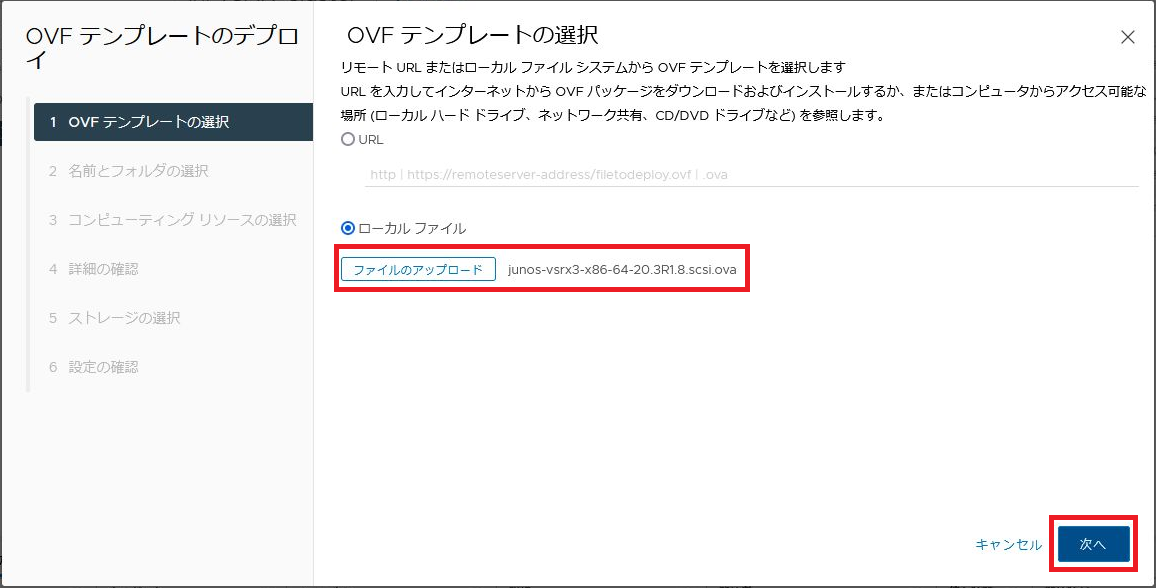Click the ローカル ファイル label text

click(412, 228)
